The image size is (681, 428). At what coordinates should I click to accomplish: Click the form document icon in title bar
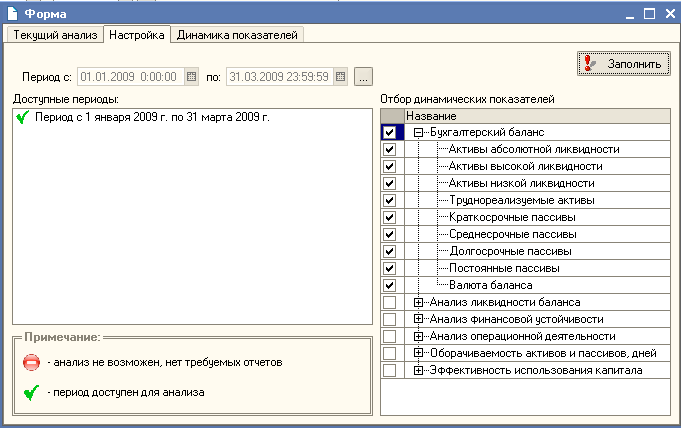point(13,13)
